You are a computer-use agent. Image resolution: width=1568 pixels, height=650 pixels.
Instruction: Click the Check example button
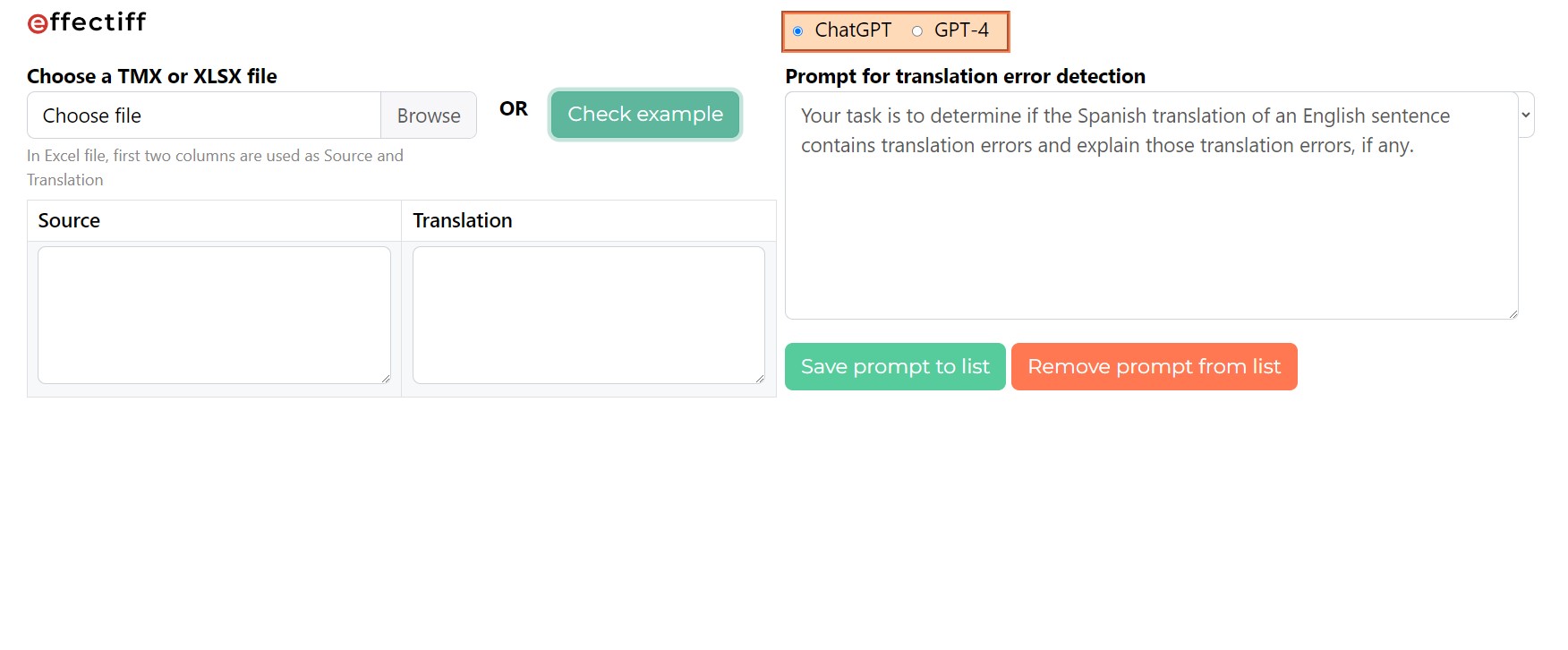645,115
